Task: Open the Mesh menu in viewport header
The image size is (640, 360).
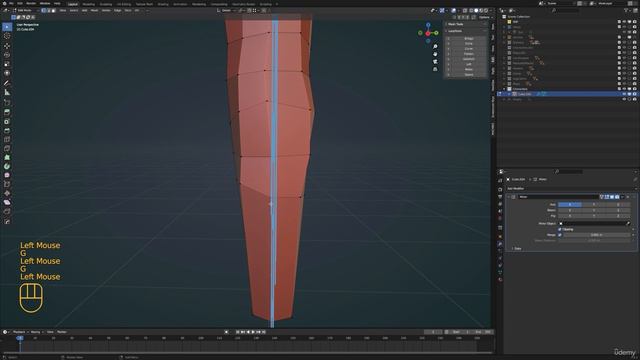Action: 94,11
